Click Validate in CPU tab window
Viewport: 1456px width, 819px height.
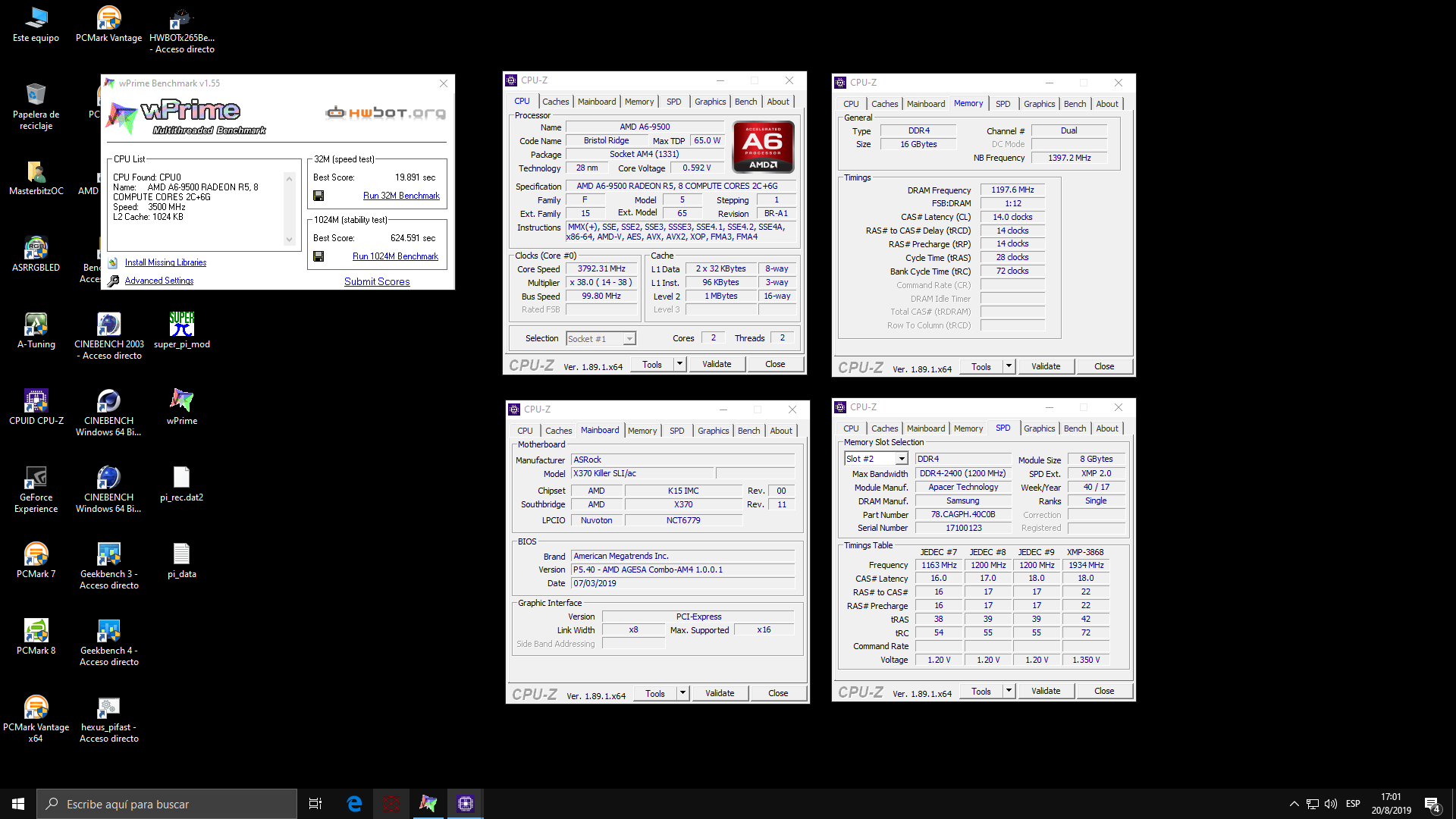717,365
